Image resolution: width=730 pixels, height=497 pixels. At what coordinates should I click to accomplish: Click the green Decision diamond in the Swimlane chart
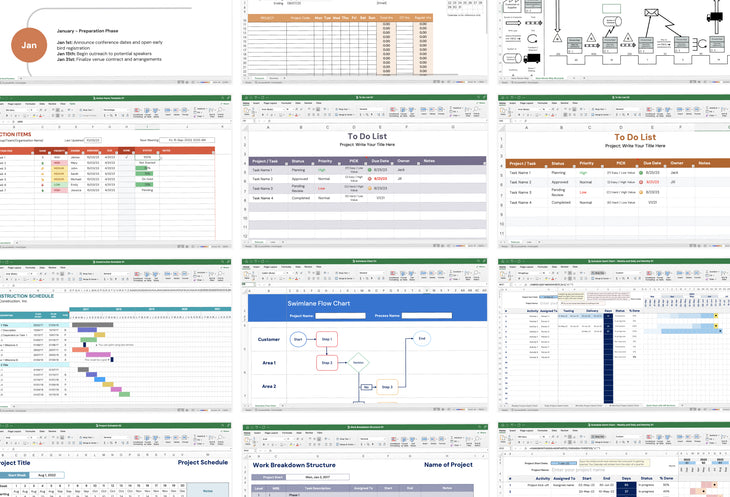tap(358, 362)
